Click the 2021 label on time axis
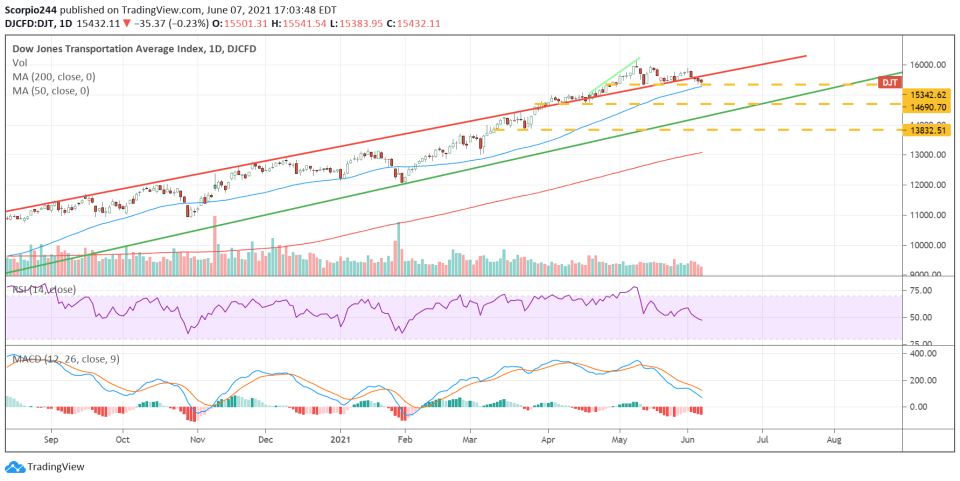 [341, 439]
